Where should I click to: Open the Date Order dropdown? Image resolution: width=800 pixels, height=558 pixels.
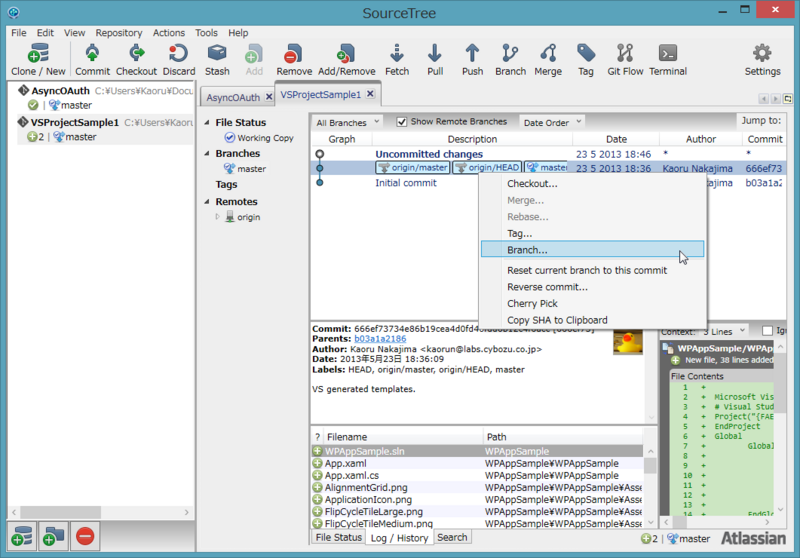(552, 122)
